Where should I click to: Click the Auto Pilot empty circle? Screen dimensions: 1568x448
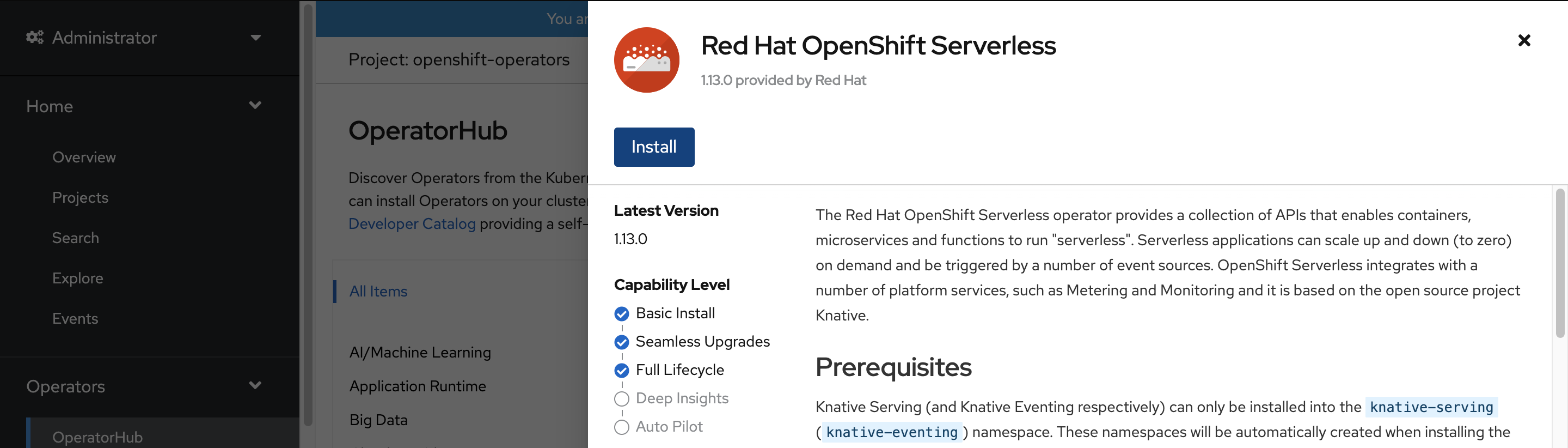pyautogui.click(x=621, y=427)
